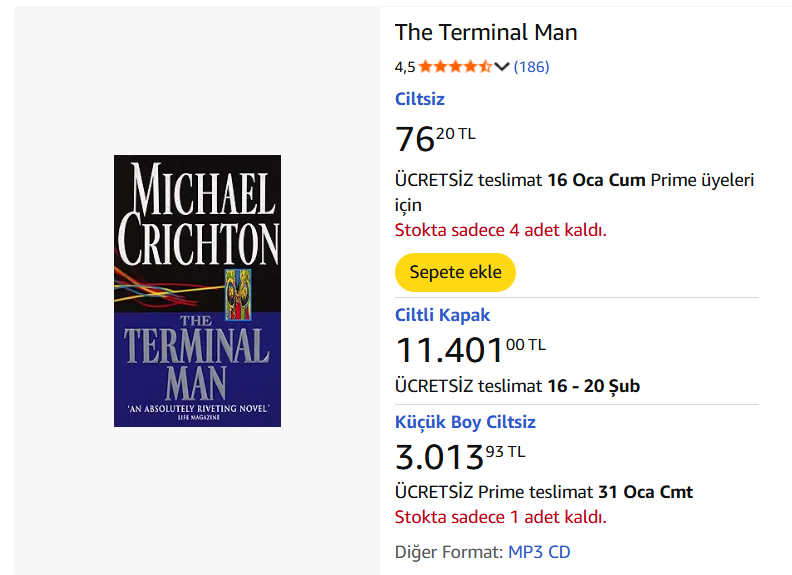Click the 'Stokta sadece 1 adet kaldı' notice
Viewport: 792px width, 575px height.
501,517
